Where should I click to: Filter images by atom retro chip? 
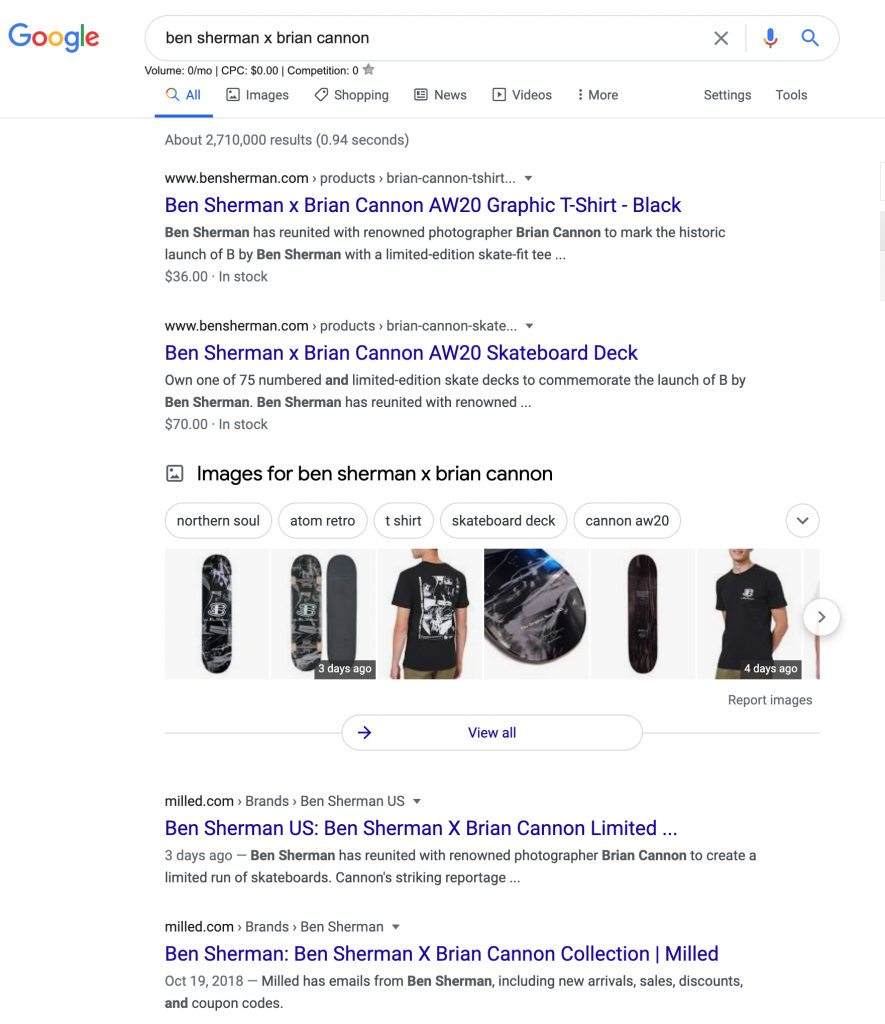pyautogui.click(x=323, y=520)
